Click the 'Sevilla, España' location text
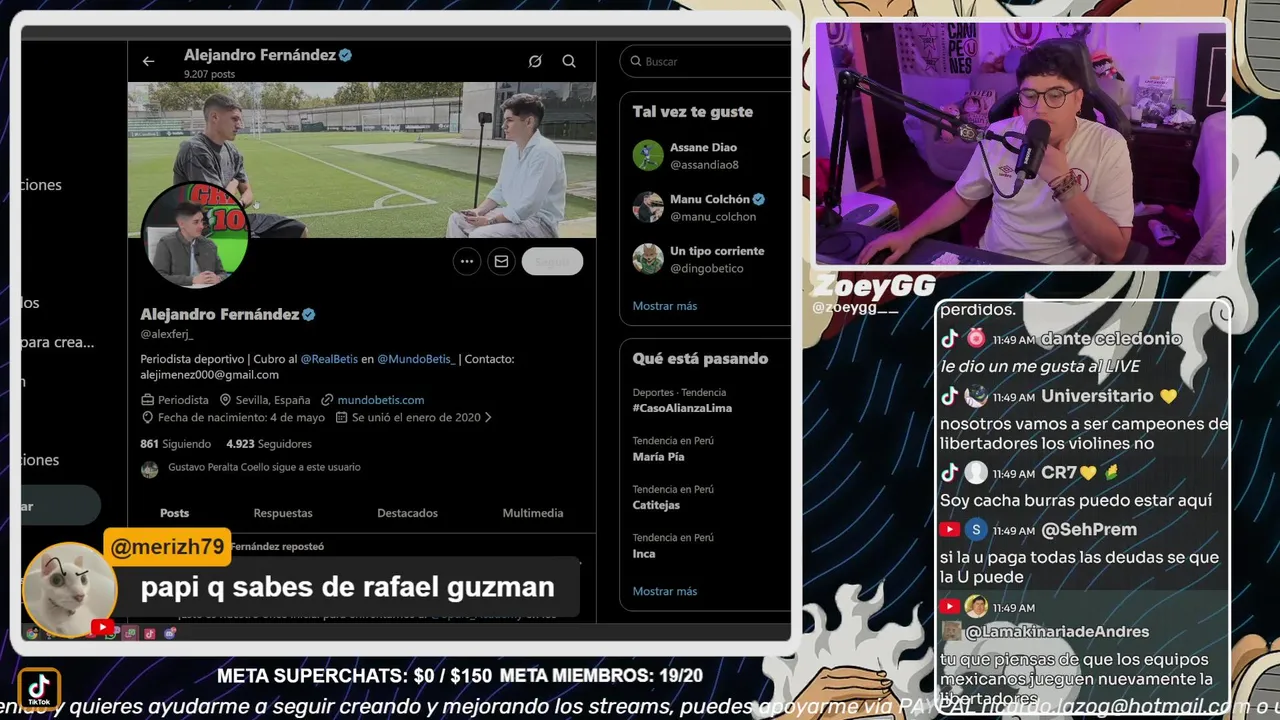The height and width of the screenshot is (720, 1280). pos(273,400)
